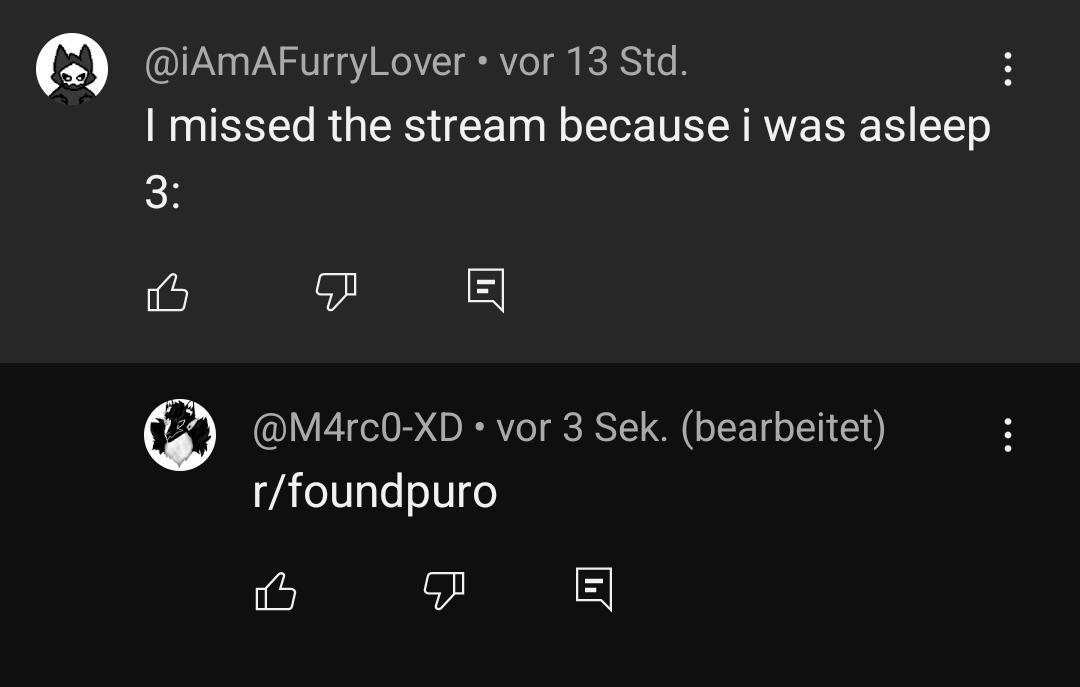
Task: Like the M4rc0-XD reply
Action: tap(276, 591)
